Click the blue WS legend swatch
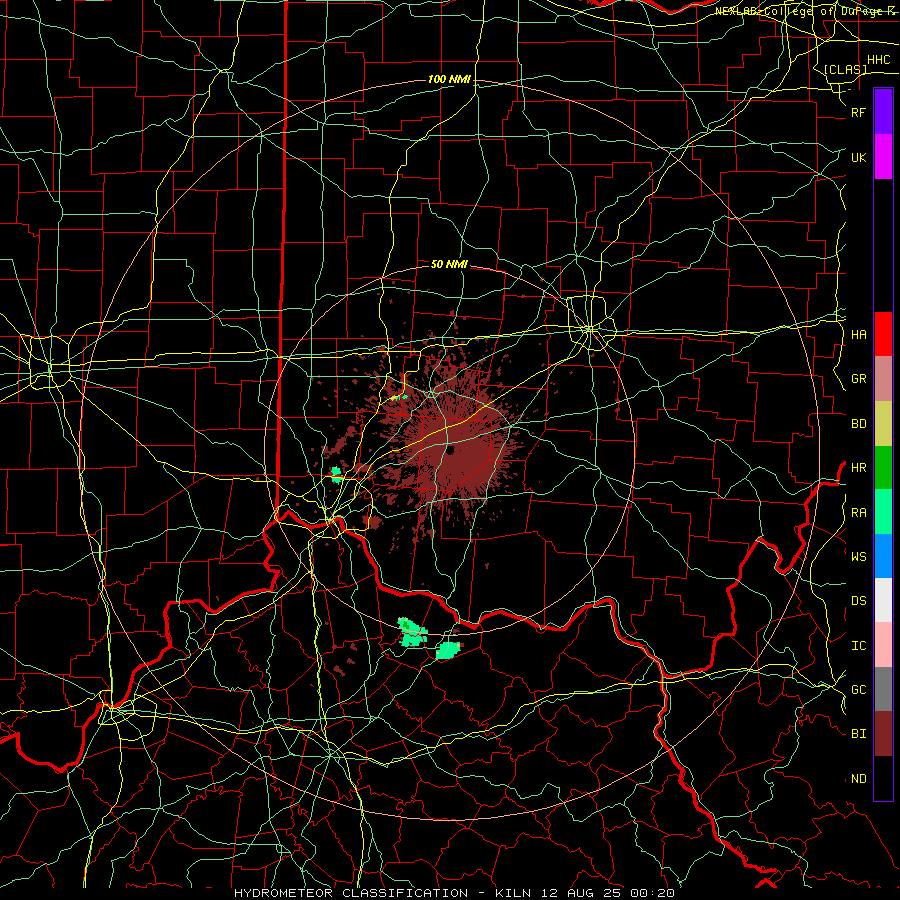This screenshot has width=900, height=900. tap(883, 556)
